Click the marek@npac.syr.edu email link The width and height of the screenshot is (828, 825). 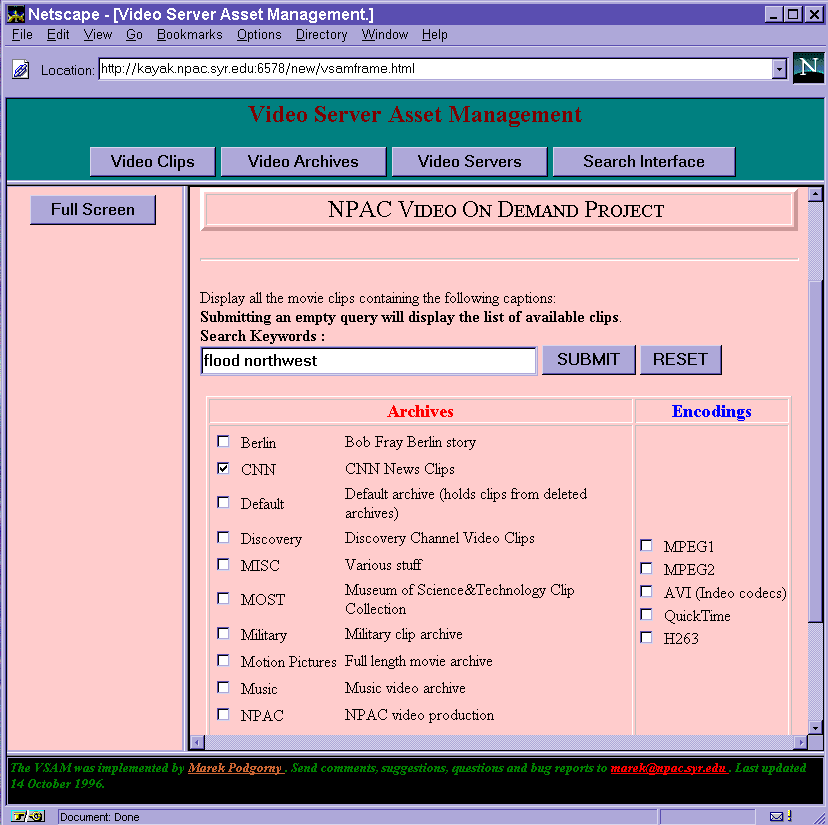pyautogui.click(x=668, y=768)
